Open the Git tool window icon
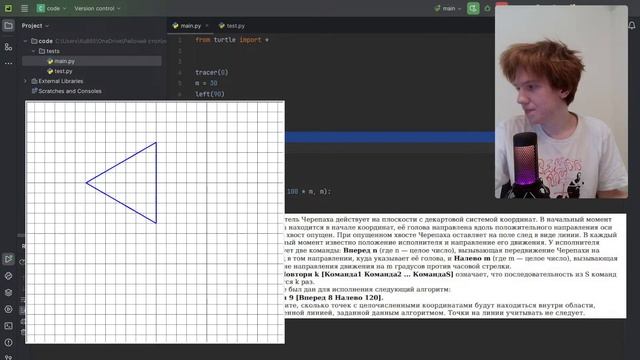Viewport: 640px width, 360px height. pos(8,357)
